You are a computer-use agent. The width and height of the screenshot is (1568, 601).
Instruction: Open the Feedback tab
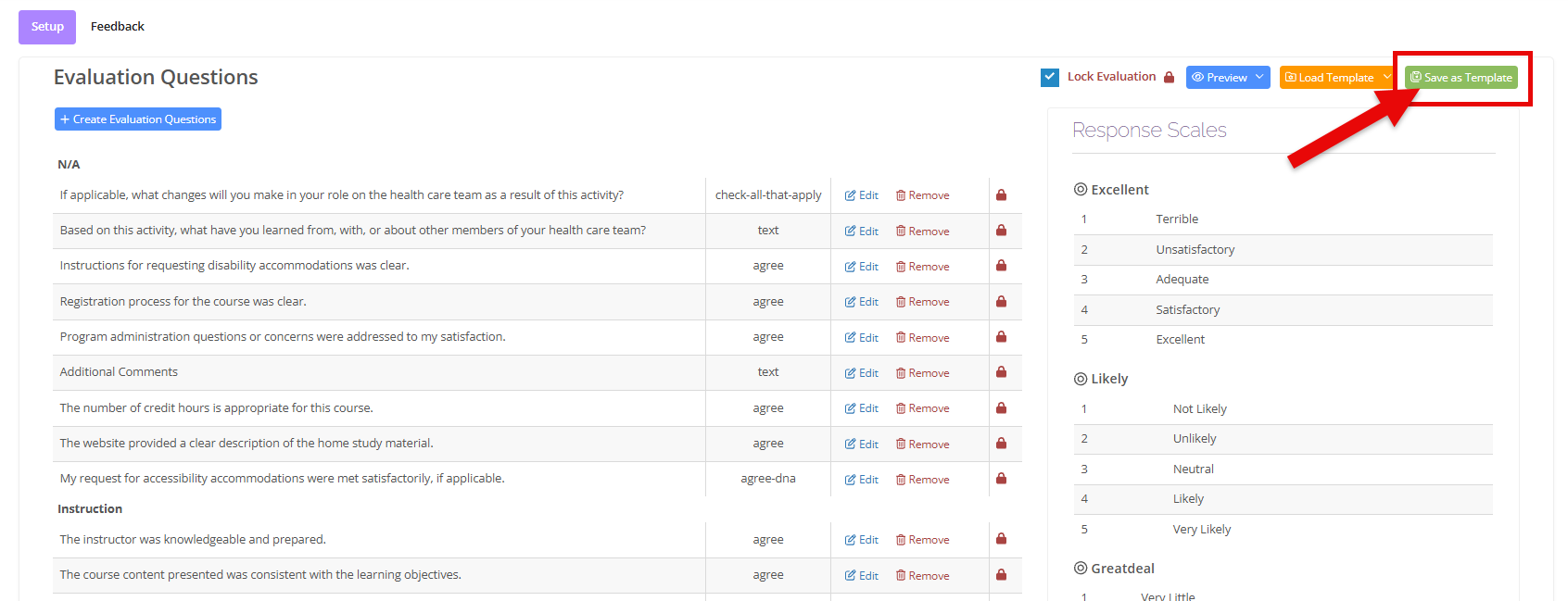118,27
